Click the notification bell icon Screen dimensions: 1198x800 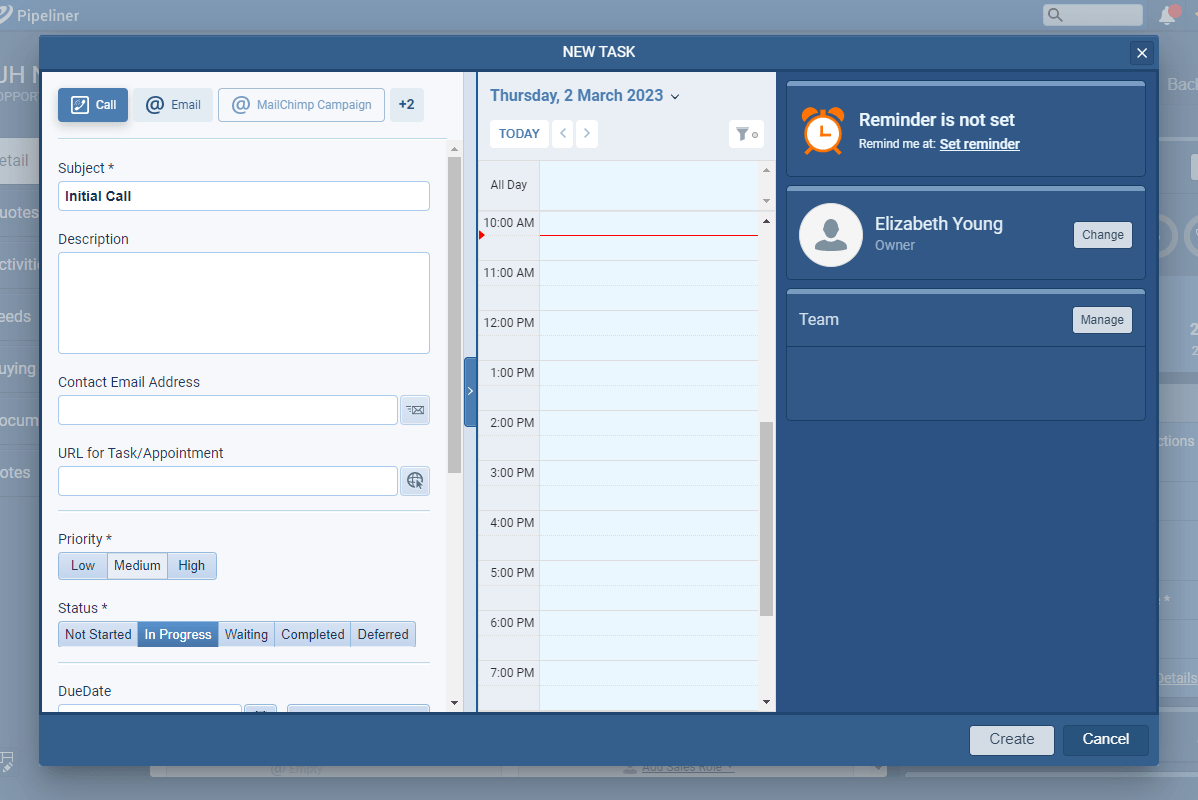coord(1167,15)
